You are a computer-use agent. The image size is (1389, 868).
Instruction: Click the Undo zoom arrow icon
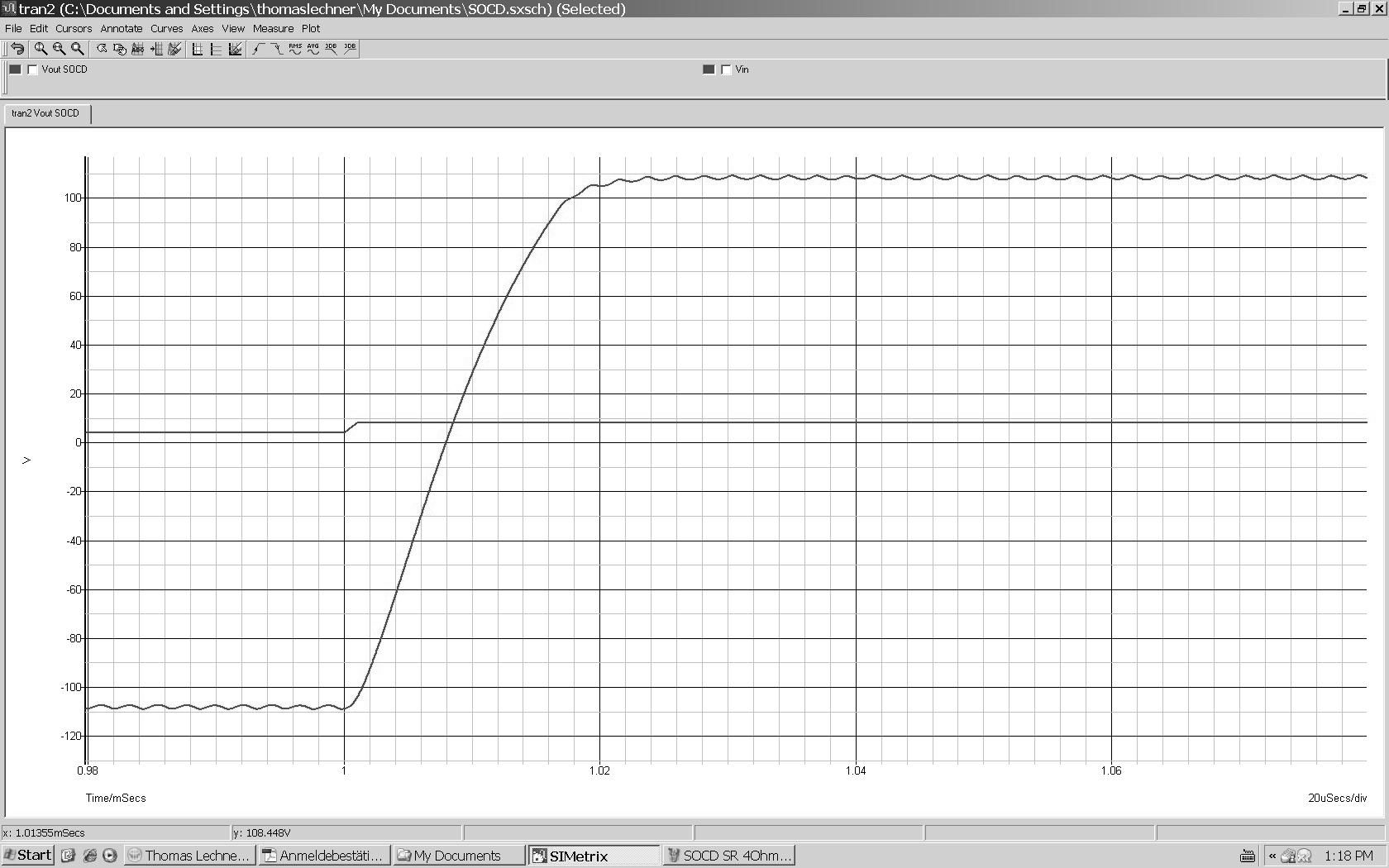[x=17, y=49]
